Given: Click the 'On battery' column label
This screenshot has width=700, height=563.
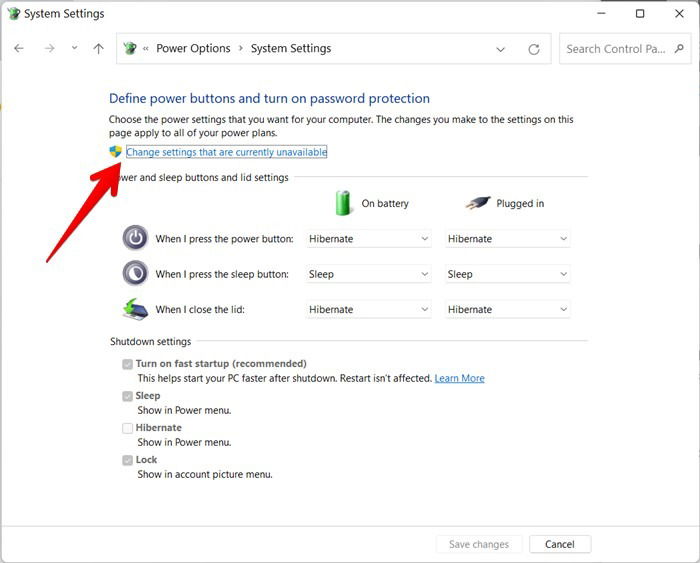Looking at the screenshot, I should 385,204.
